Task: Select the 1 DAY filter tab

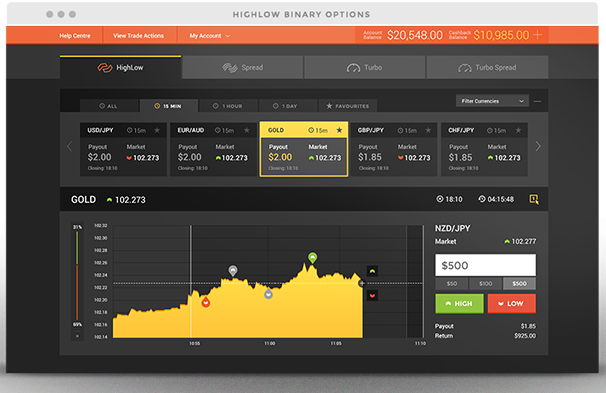Action: pos(288,106)
